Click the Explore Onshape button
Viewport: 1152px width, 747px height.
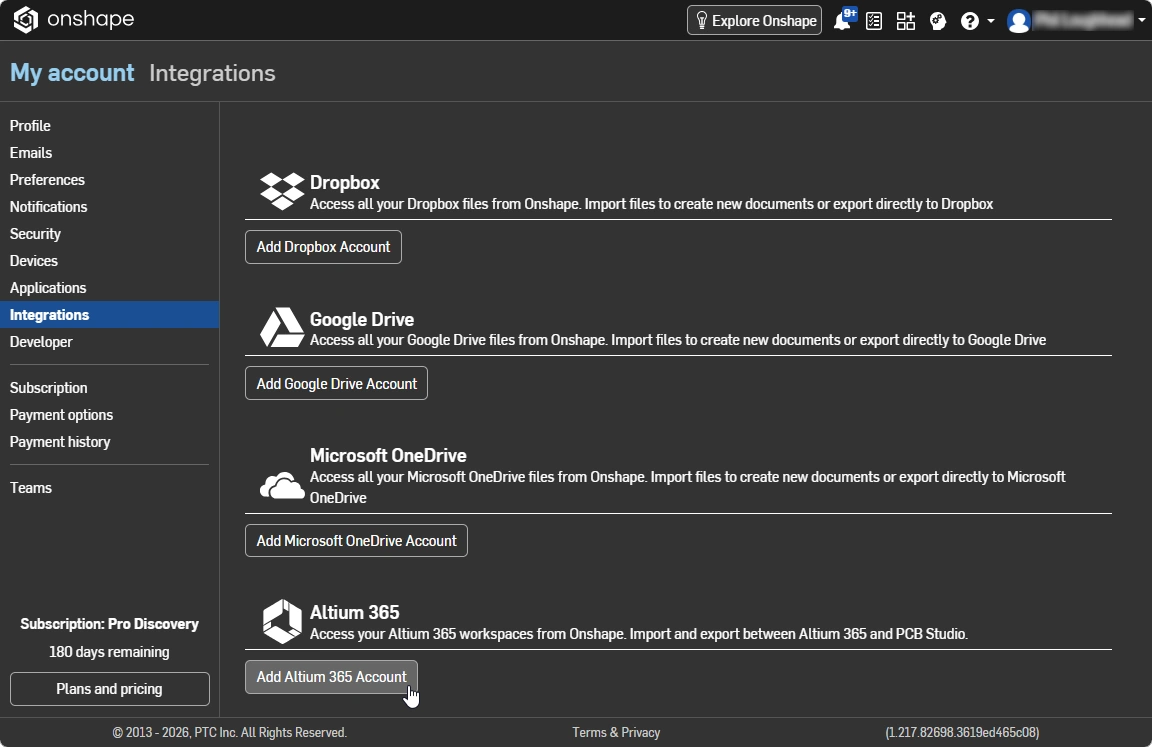(755, 21)
